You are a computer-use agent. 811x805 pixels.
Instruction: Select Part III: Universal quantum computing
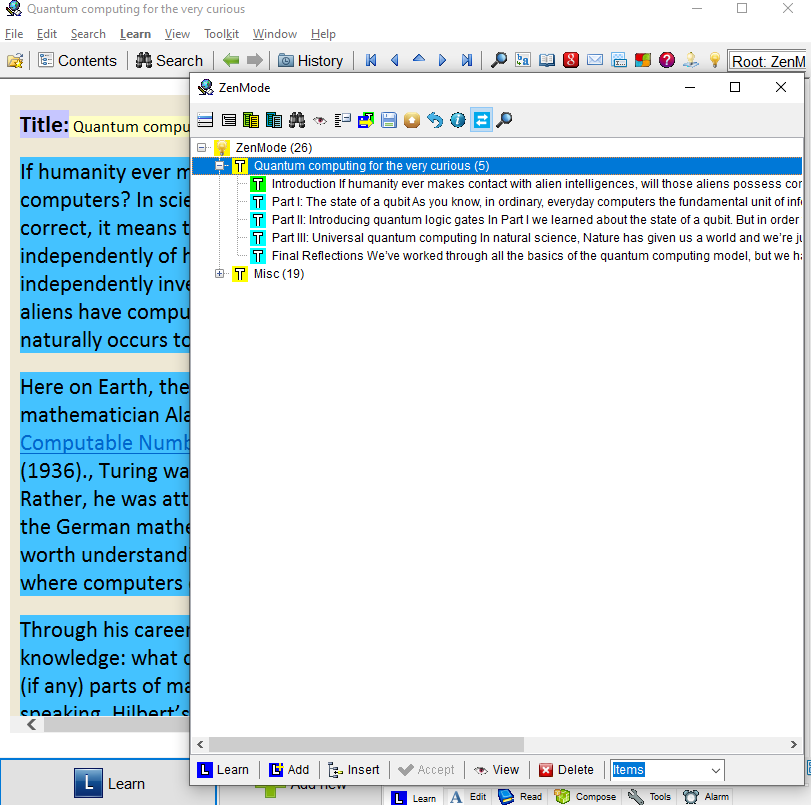point(536,238)
